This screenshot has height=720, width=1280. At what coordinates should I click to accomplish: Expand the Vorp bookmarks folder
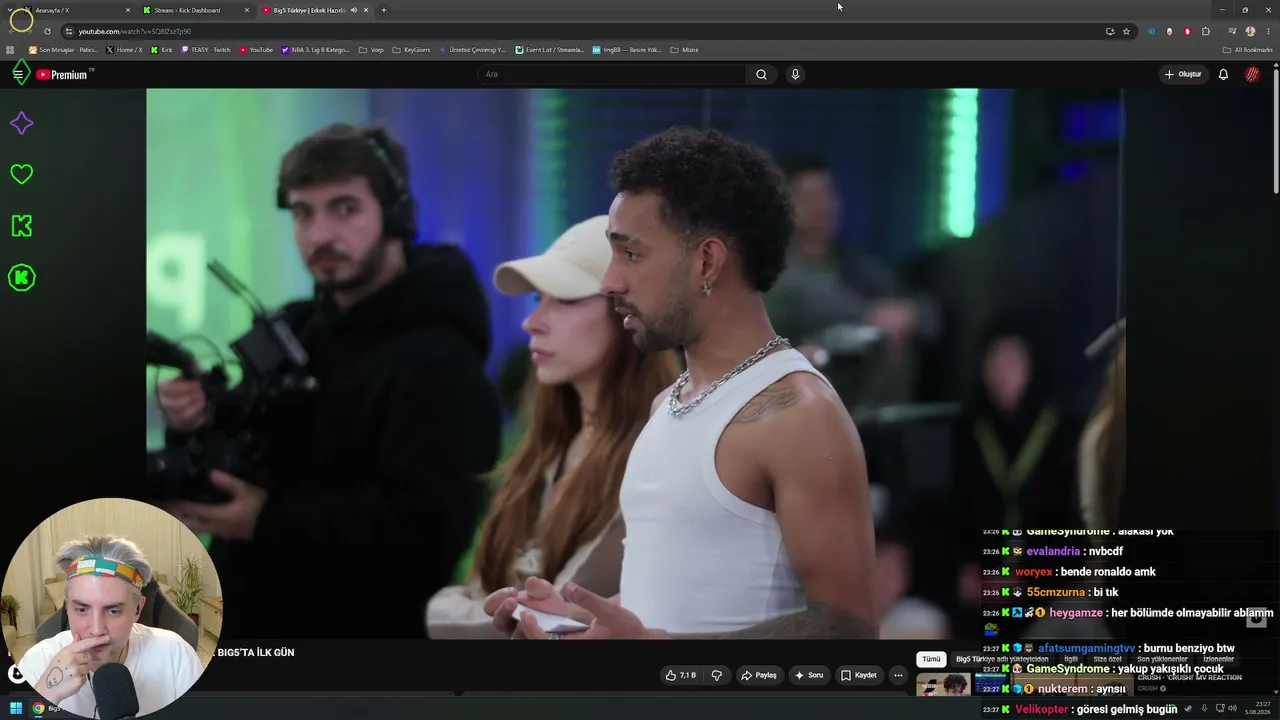(x=371, y=50)
